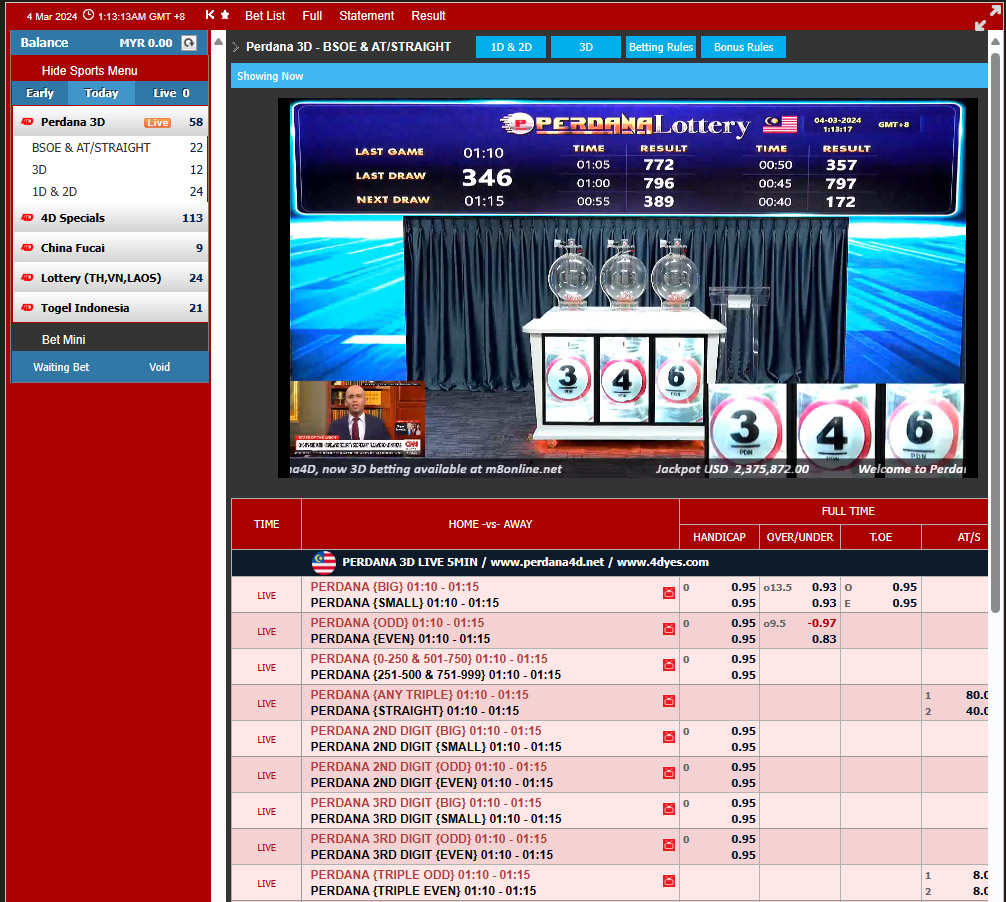Click the red icon in PERDANA {BIG} row
Image resolution: width=1006 pixels, height=902 pixels.
click(x=669, y=593)
